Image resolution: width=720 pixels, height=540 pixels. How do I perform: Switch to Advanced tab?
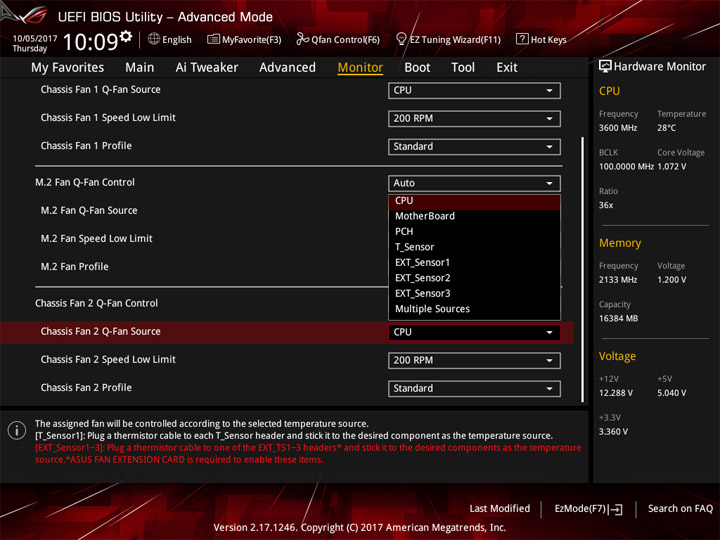click(x=287, y=68)
